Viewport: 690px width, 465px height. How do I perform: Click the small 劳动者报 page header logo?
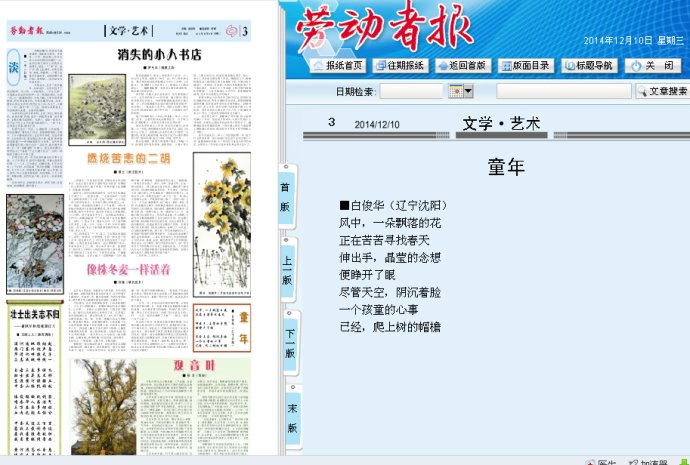click(x=27, y=31)
